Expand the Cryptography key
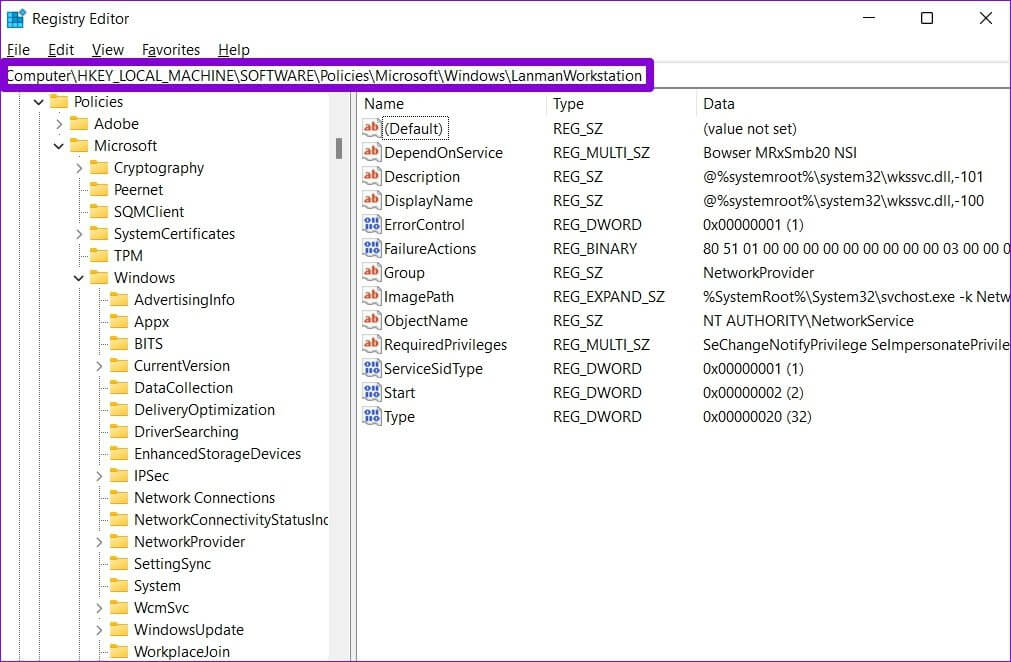This screenshot has width=1011, height=662. pos(79,168)
